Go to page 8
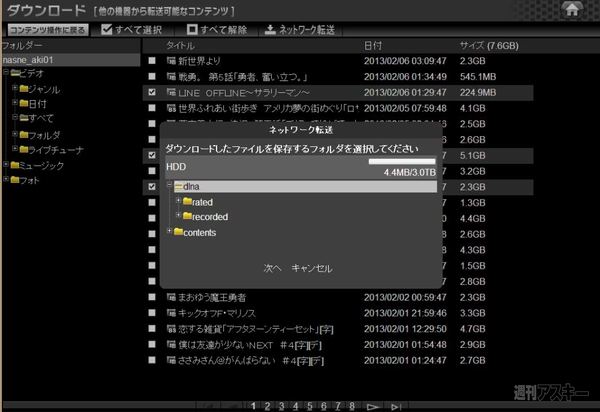 [x=352, y=406]
